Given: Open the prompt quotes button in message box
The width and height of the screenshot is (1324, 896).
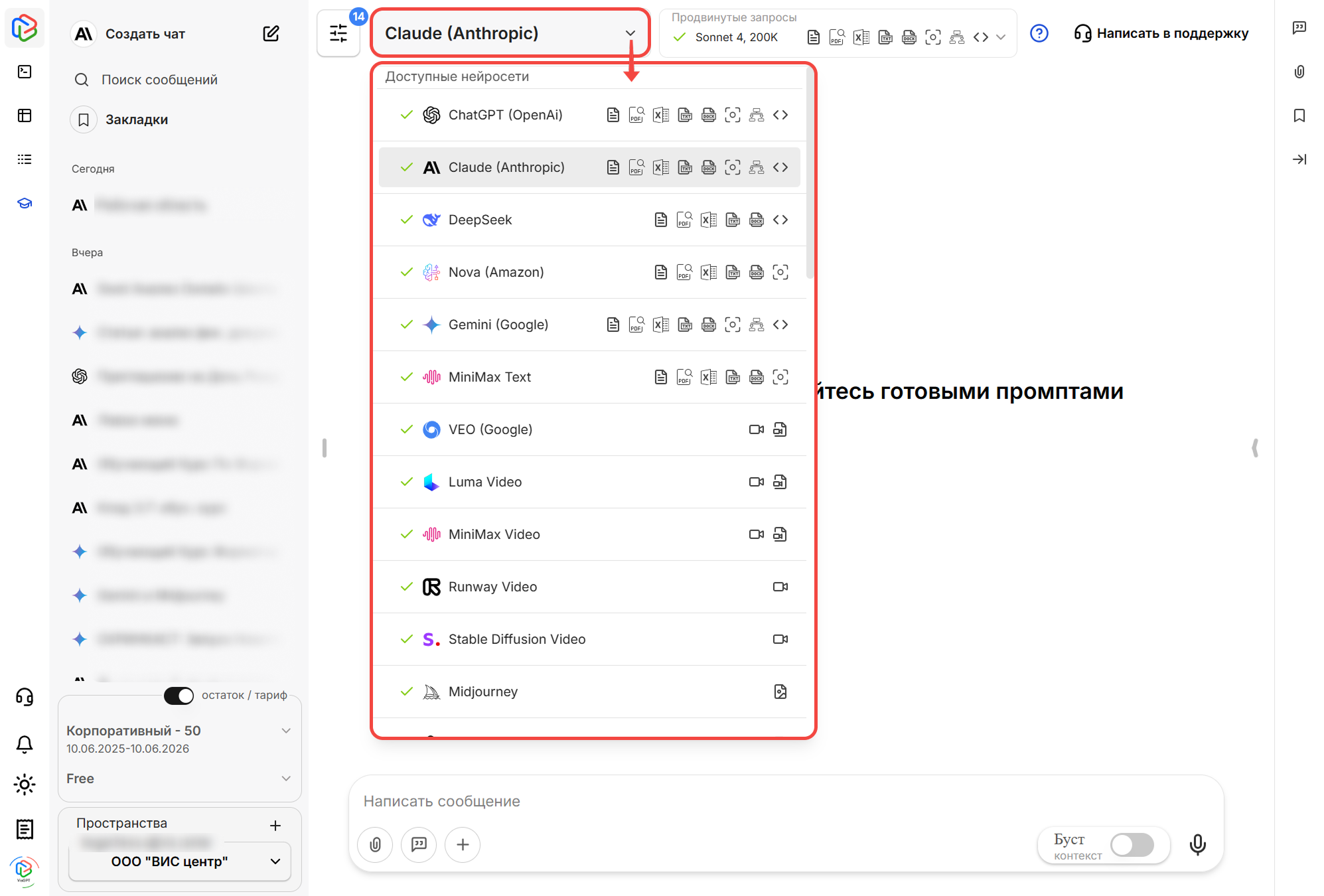Looking at the screenshot, I should 419,844.
